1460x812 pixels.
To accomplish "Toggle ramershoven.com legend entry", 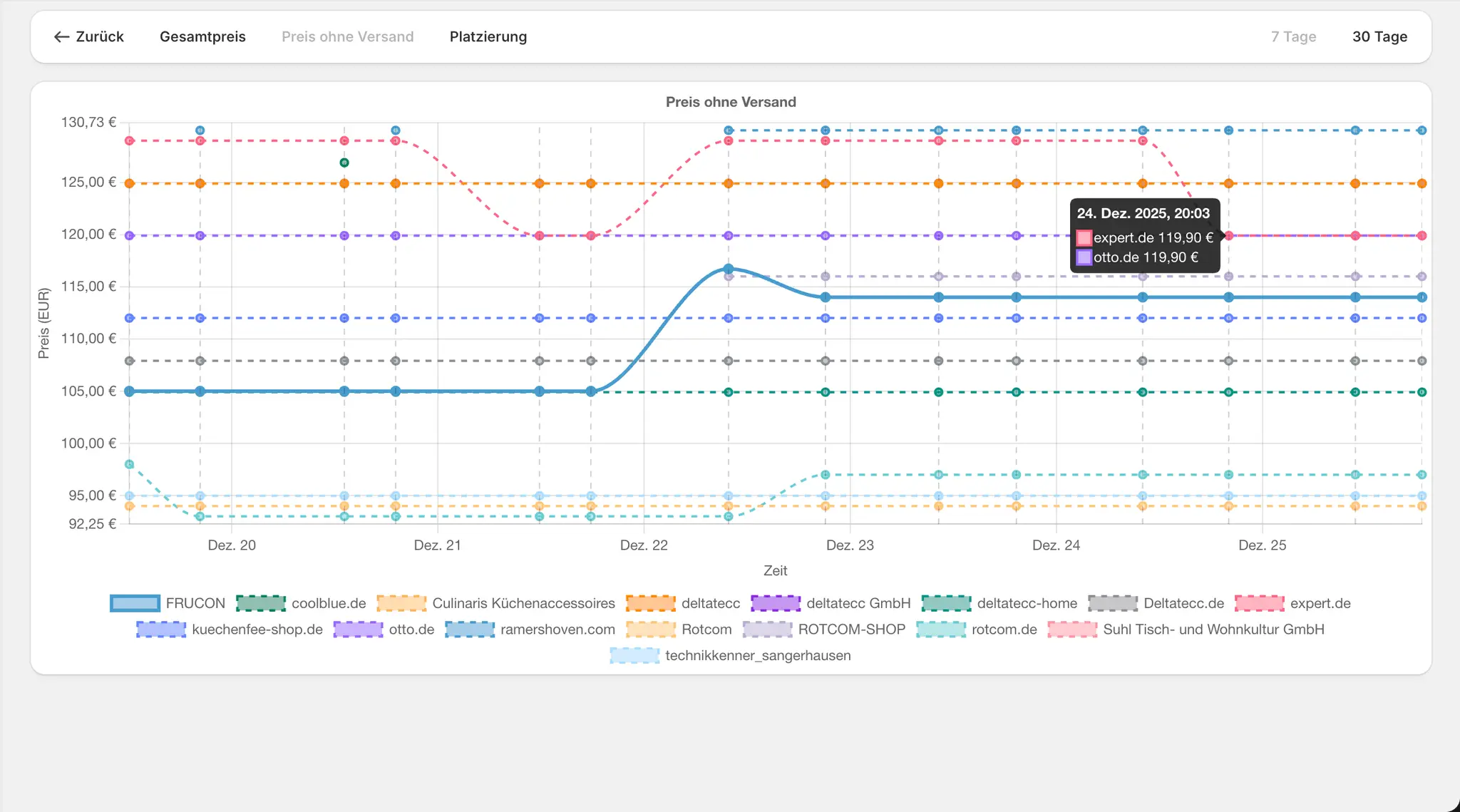I will 530,629.
